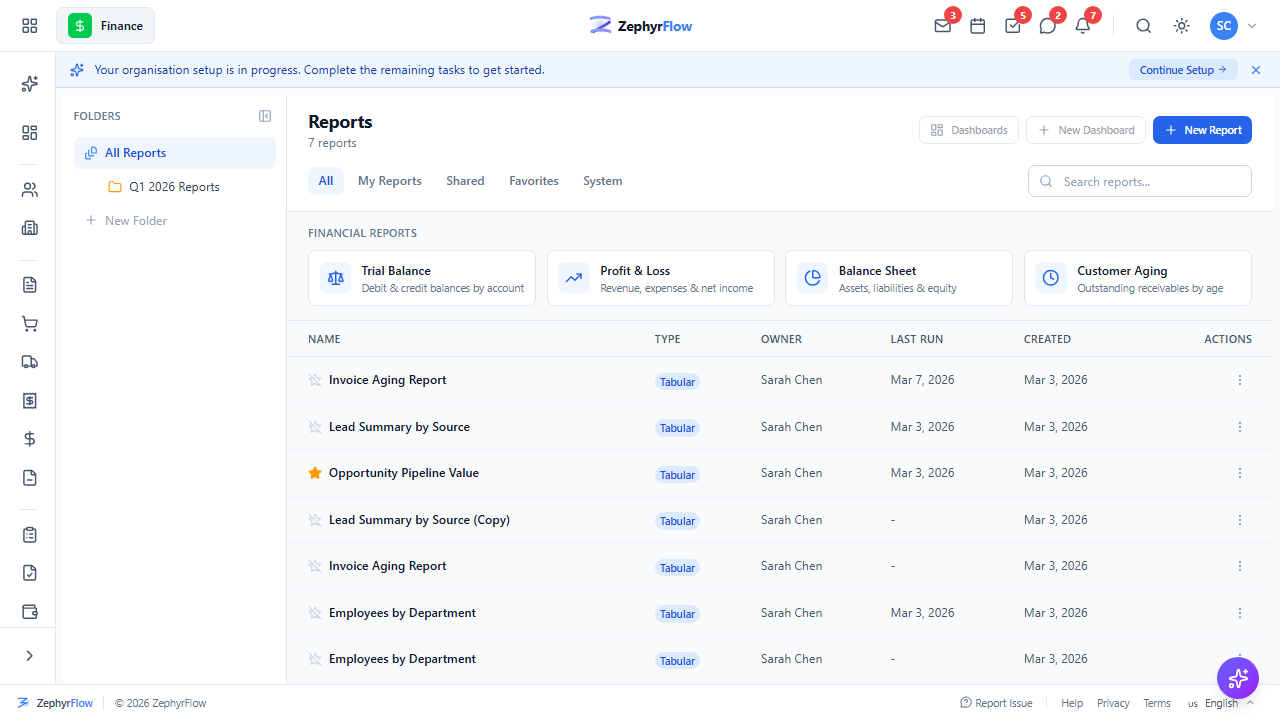
Task: Click Continue Setup in the banner
Action: pyautogui.click(x=1183, y=70)
